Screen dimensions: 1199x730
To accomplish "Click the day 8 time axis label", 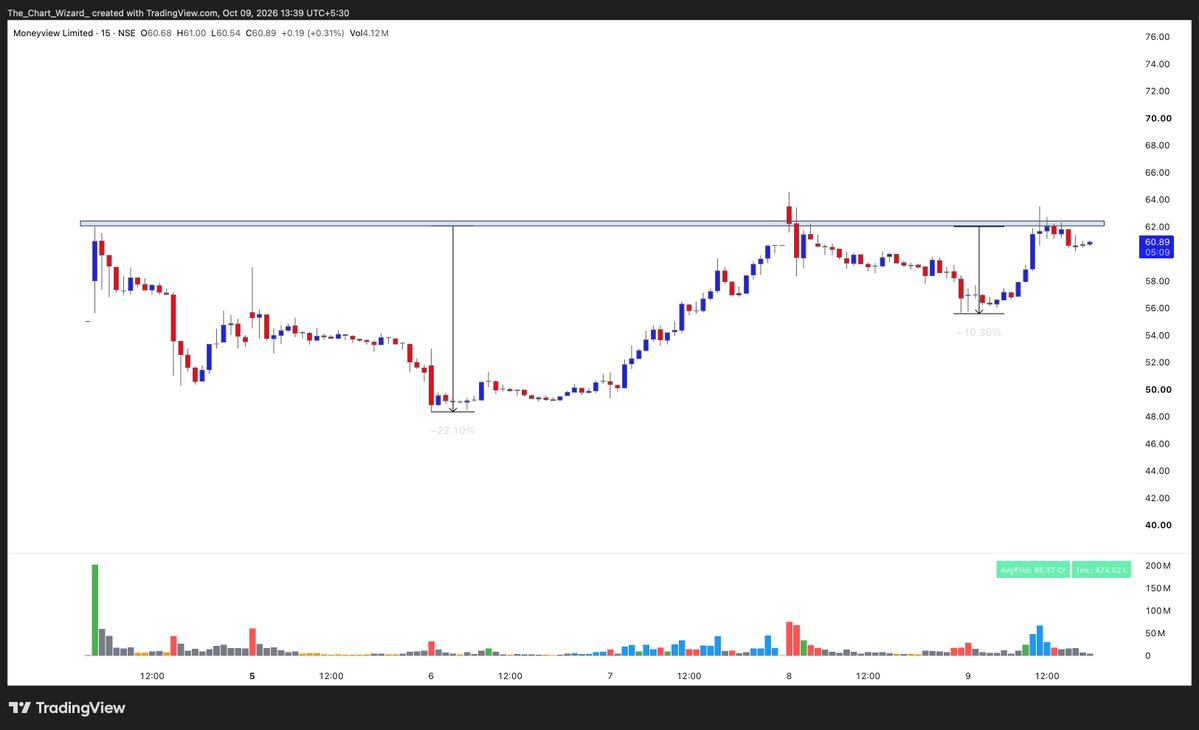I will click(789, 676).
